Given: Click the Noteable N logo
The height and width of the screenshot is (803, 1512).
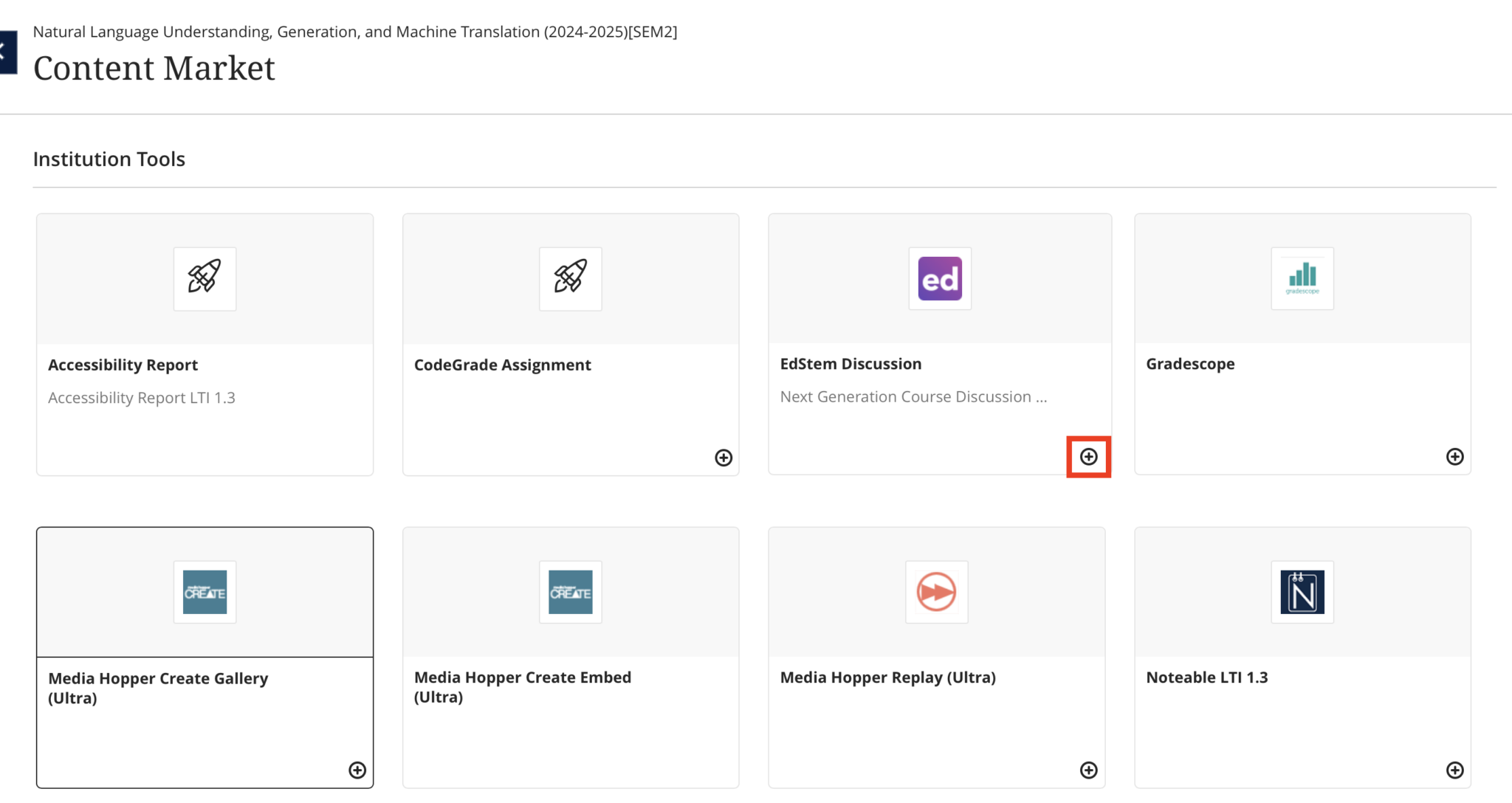Looking at the screenshot, I should [1302, 592].
